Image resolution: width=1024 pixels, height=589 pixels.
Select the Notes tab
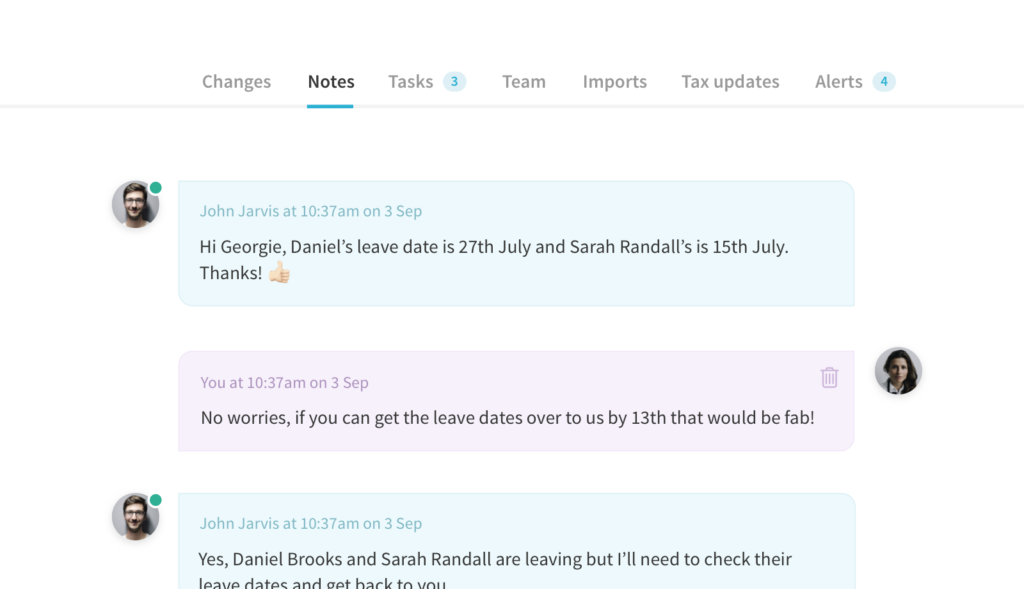pos(330,82)
